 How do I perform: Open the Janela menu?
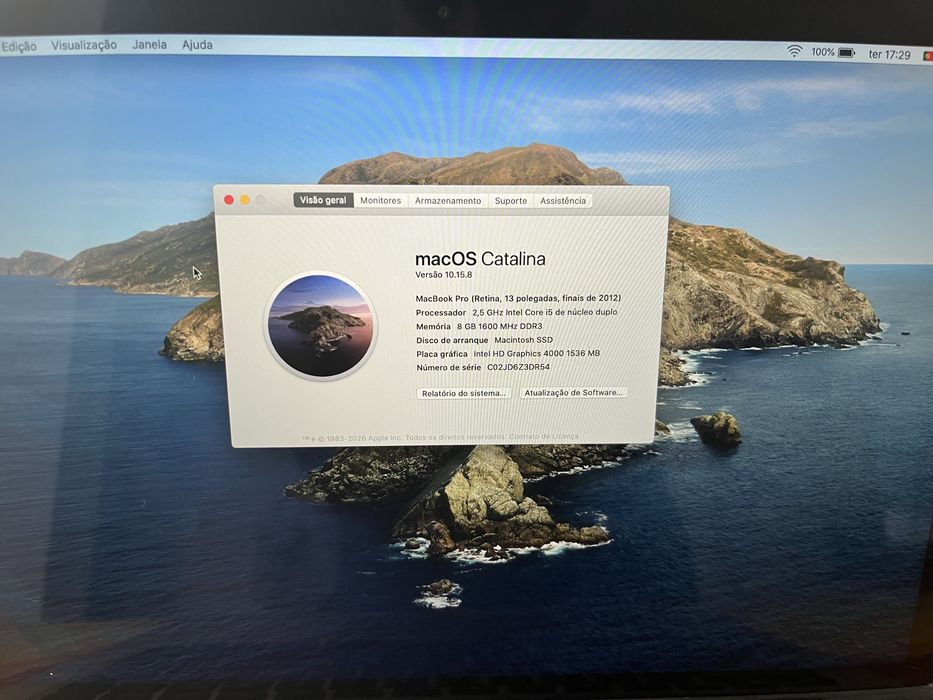[149, 45]
